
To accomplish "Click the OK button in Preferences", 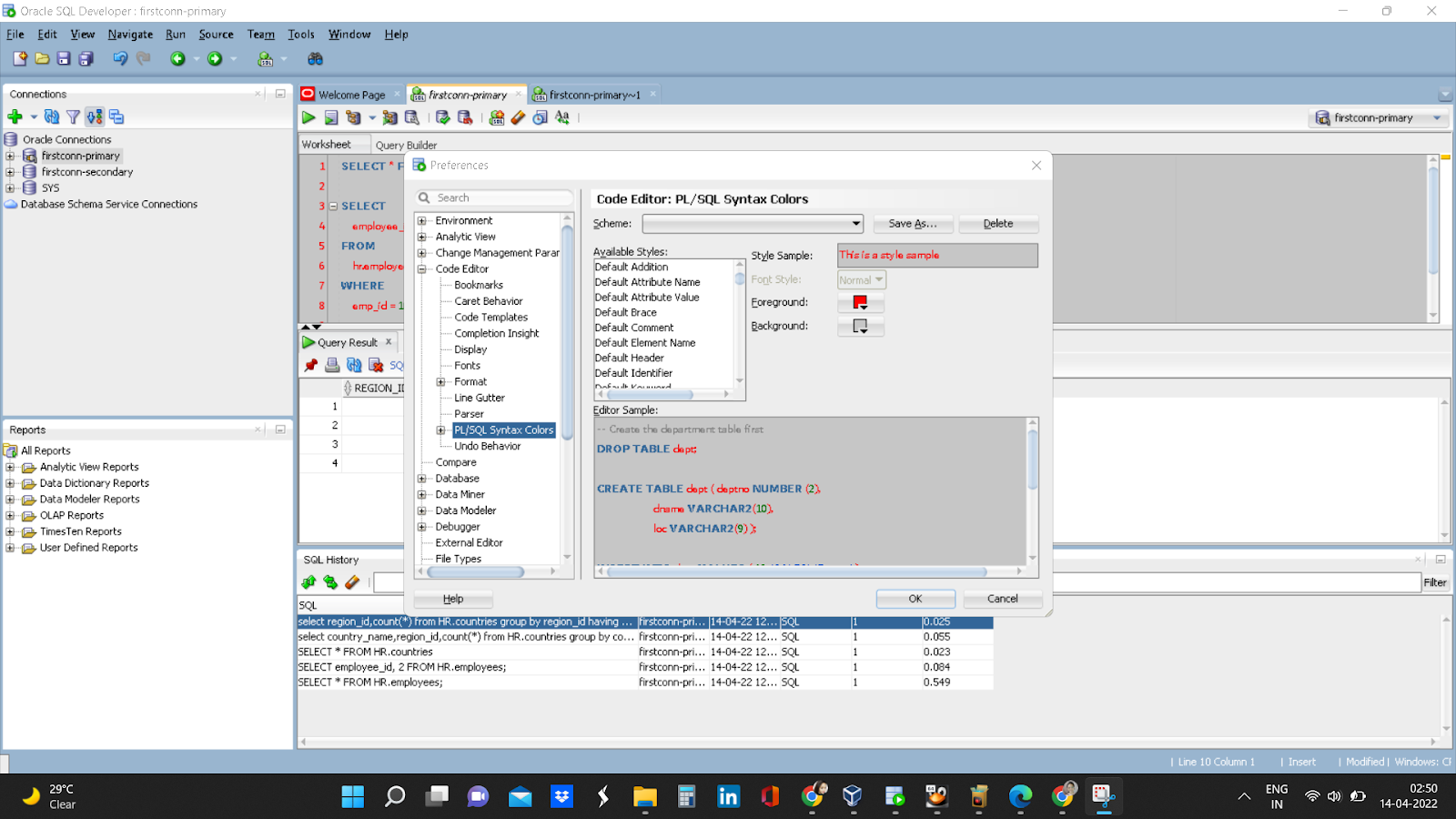I will (x=915, y=599).
